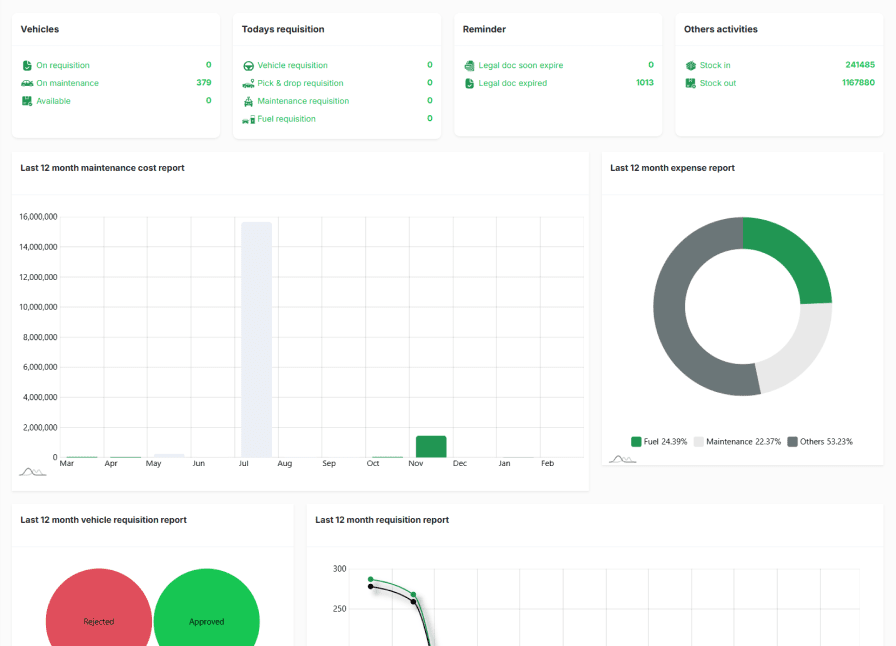Click the green Fuel legend color swatch

tap(636, 441)
